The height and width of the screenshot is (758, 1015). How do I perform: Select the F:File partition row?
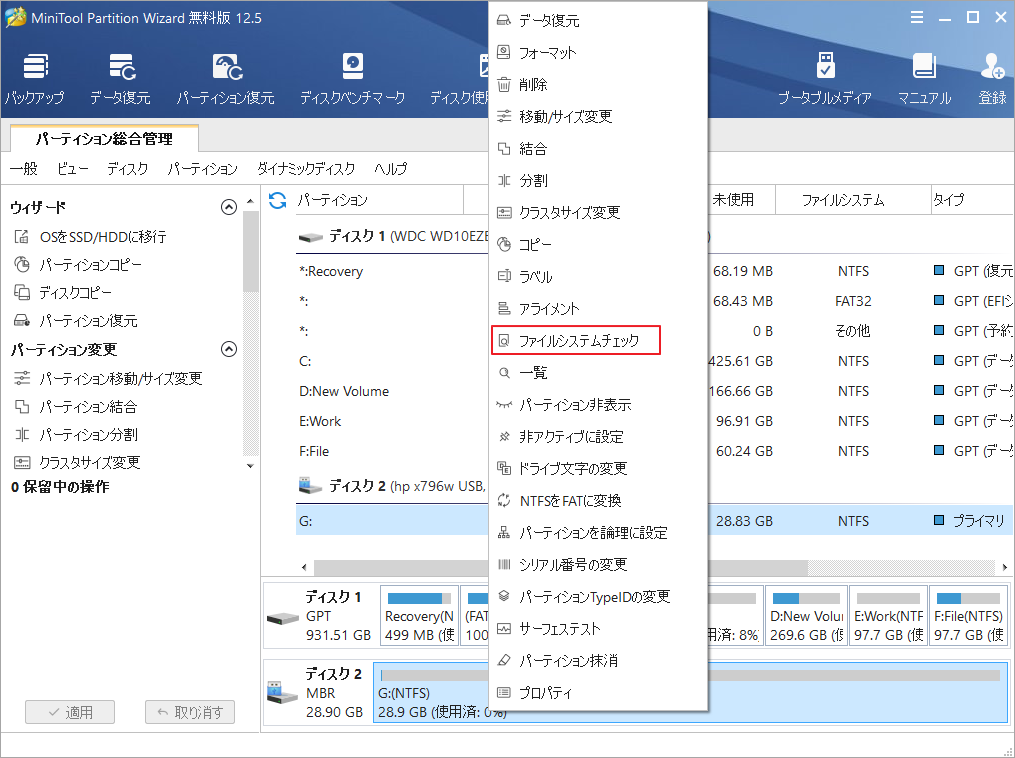pyautogui.click(x=392, y=451)
